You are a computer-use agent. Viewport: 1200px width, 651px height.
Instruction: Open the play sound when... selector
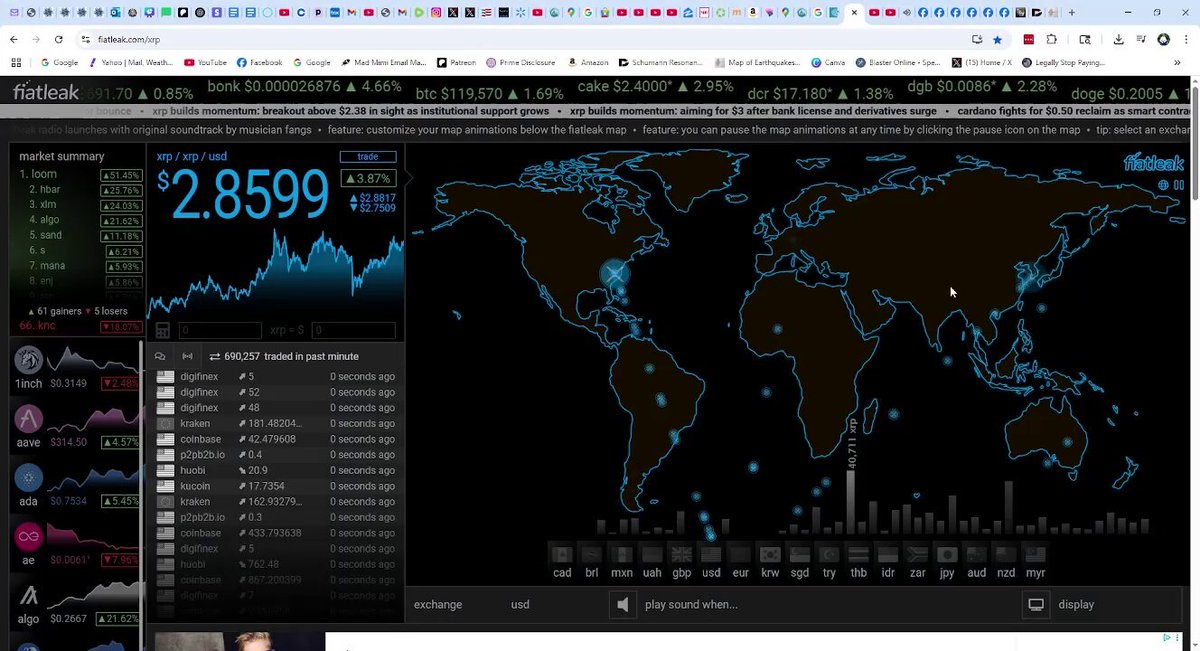pyautogui.click(x=691, y=604)
